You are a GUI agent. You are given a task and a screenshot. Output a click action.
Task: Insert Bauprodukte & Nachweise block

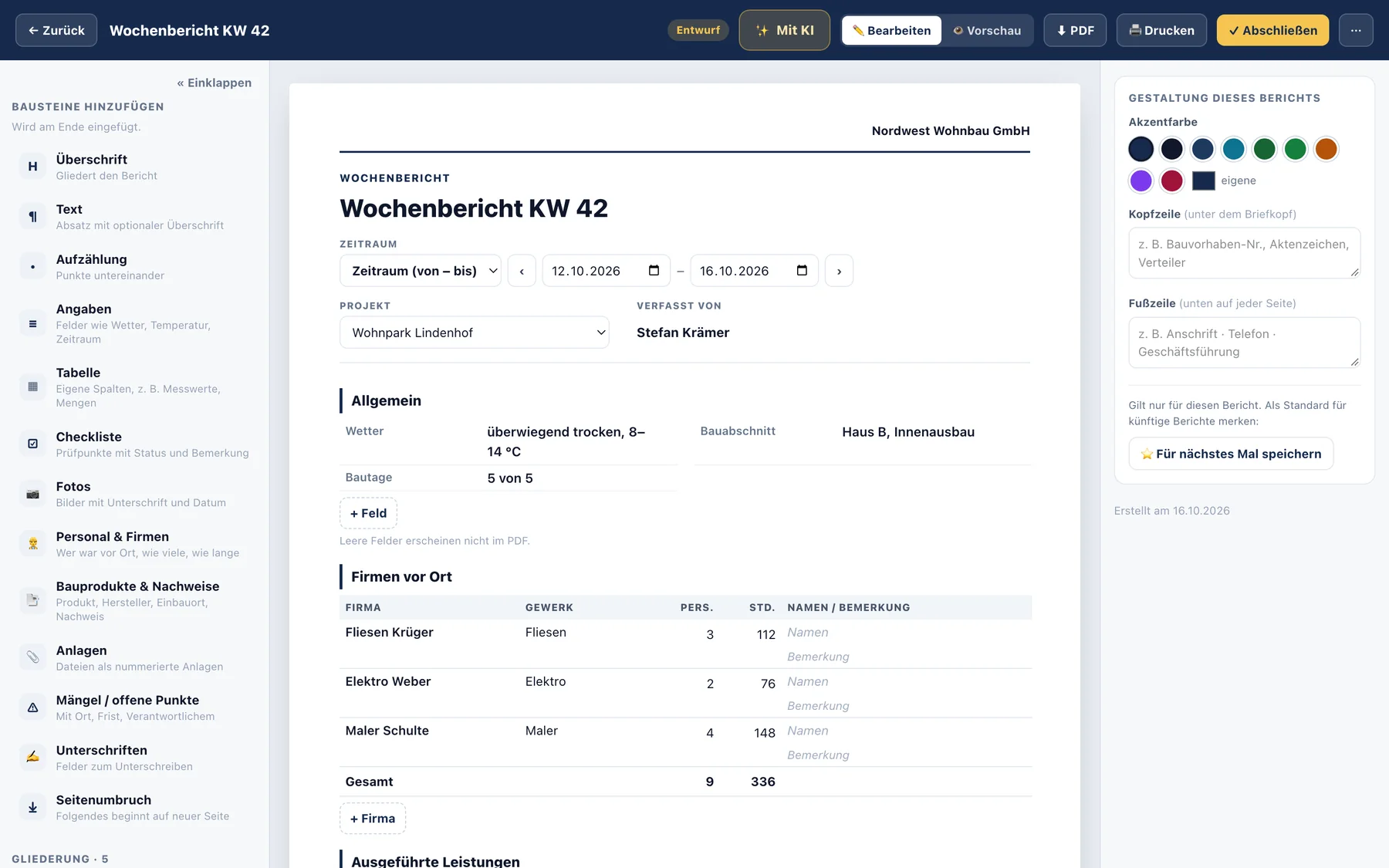click(135, 600)
